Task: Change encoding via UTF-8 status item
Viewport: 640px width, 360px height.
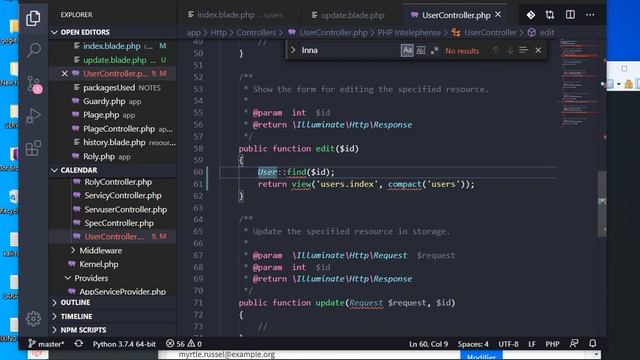Action: [x=508, y=344]
